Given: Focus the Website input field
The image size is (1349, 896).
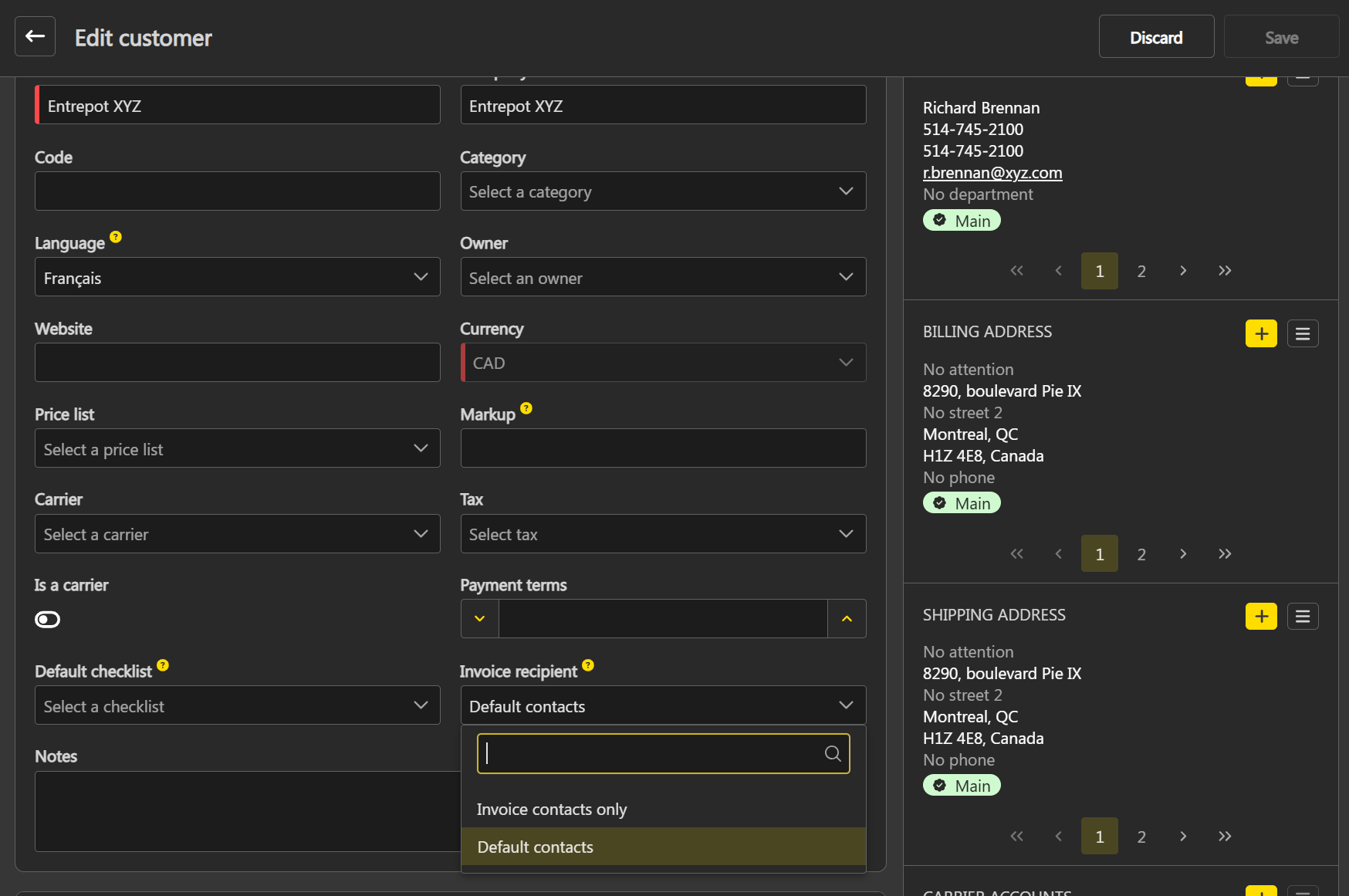Looking at the screenshot, I should click(237, 363).
